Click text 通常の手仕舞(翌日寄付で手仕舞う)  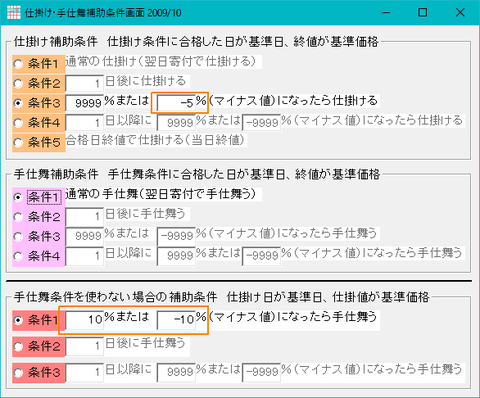(161, 194)
